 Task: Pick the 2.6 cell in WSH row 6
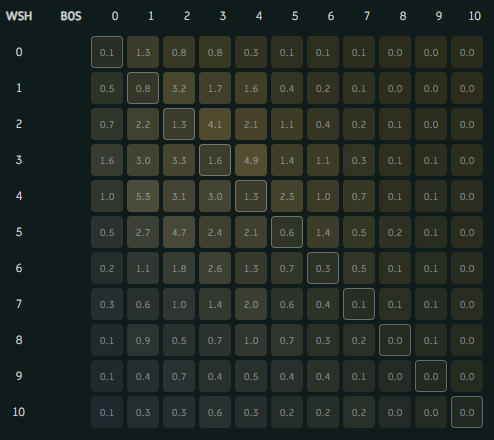pyautogui.click(x=215, y=268)
